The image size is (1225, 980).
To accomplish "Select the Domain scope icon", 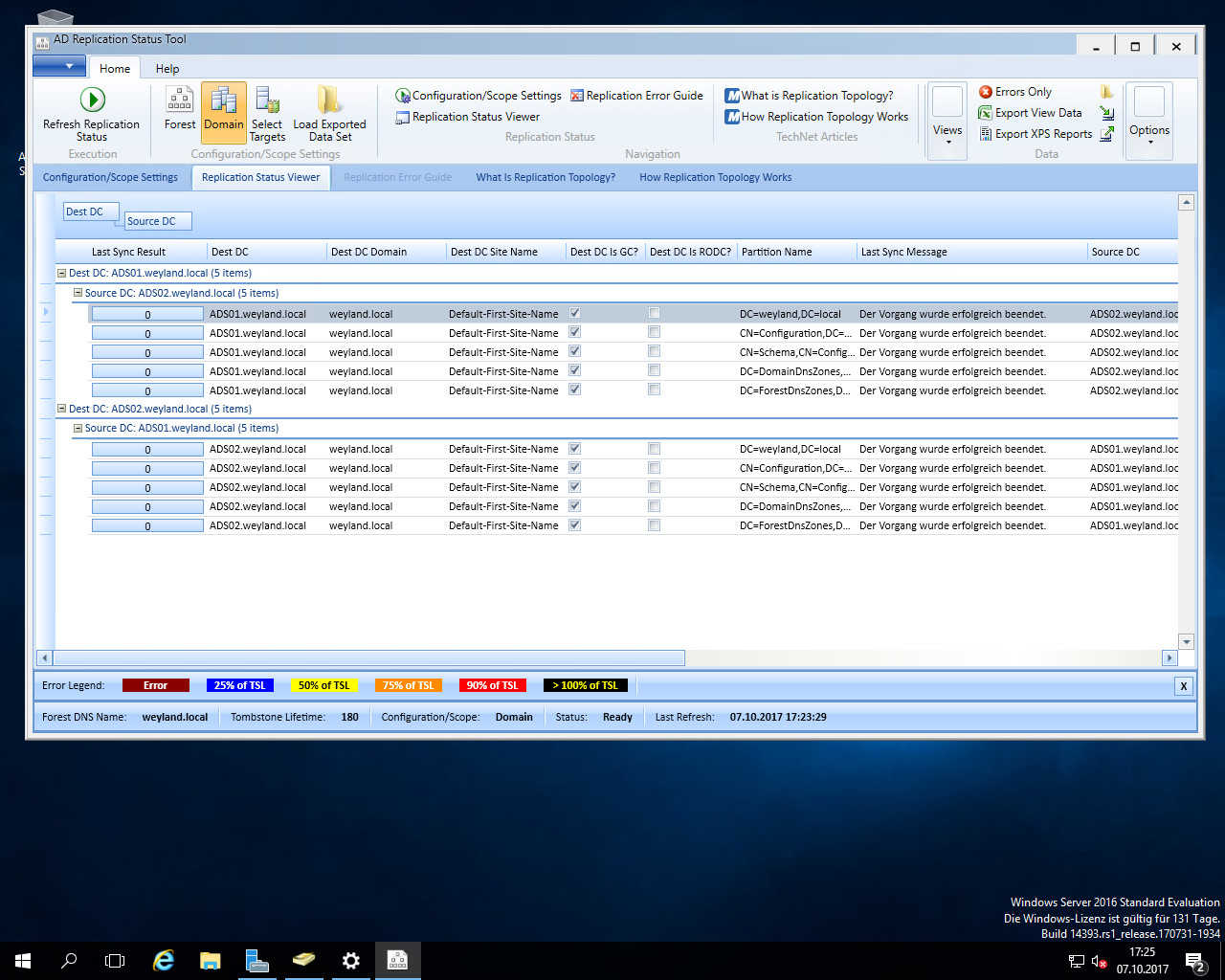I will (x=224, y=100).
